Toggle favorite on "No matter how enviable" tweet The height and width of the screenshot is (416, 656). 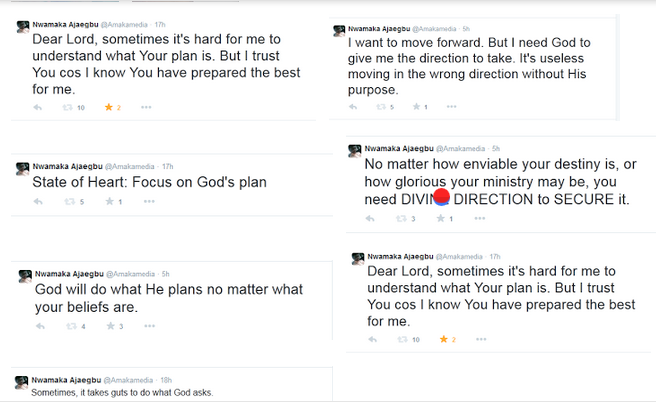pos(439,219)
